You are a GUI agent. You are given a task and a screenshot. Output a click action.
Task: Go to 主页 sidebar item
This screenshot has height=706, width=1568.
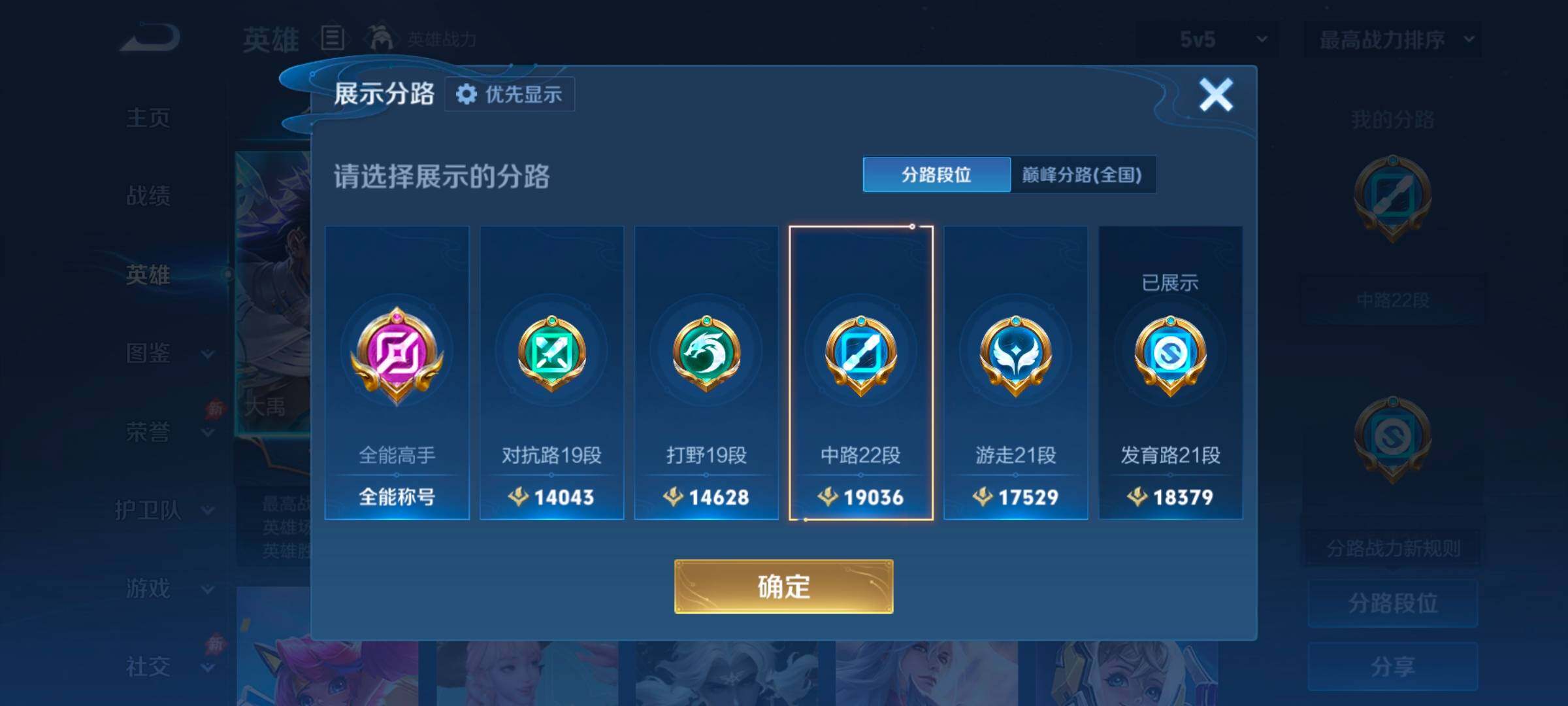coord(148,118)
